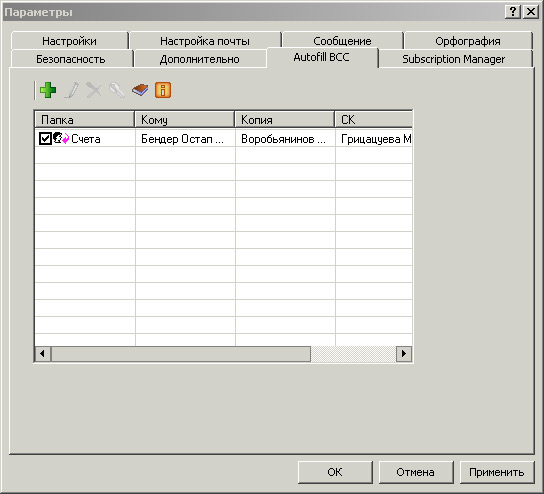Click the help question mark button
The width and height of the screenshot is (544, 494).
513,12
